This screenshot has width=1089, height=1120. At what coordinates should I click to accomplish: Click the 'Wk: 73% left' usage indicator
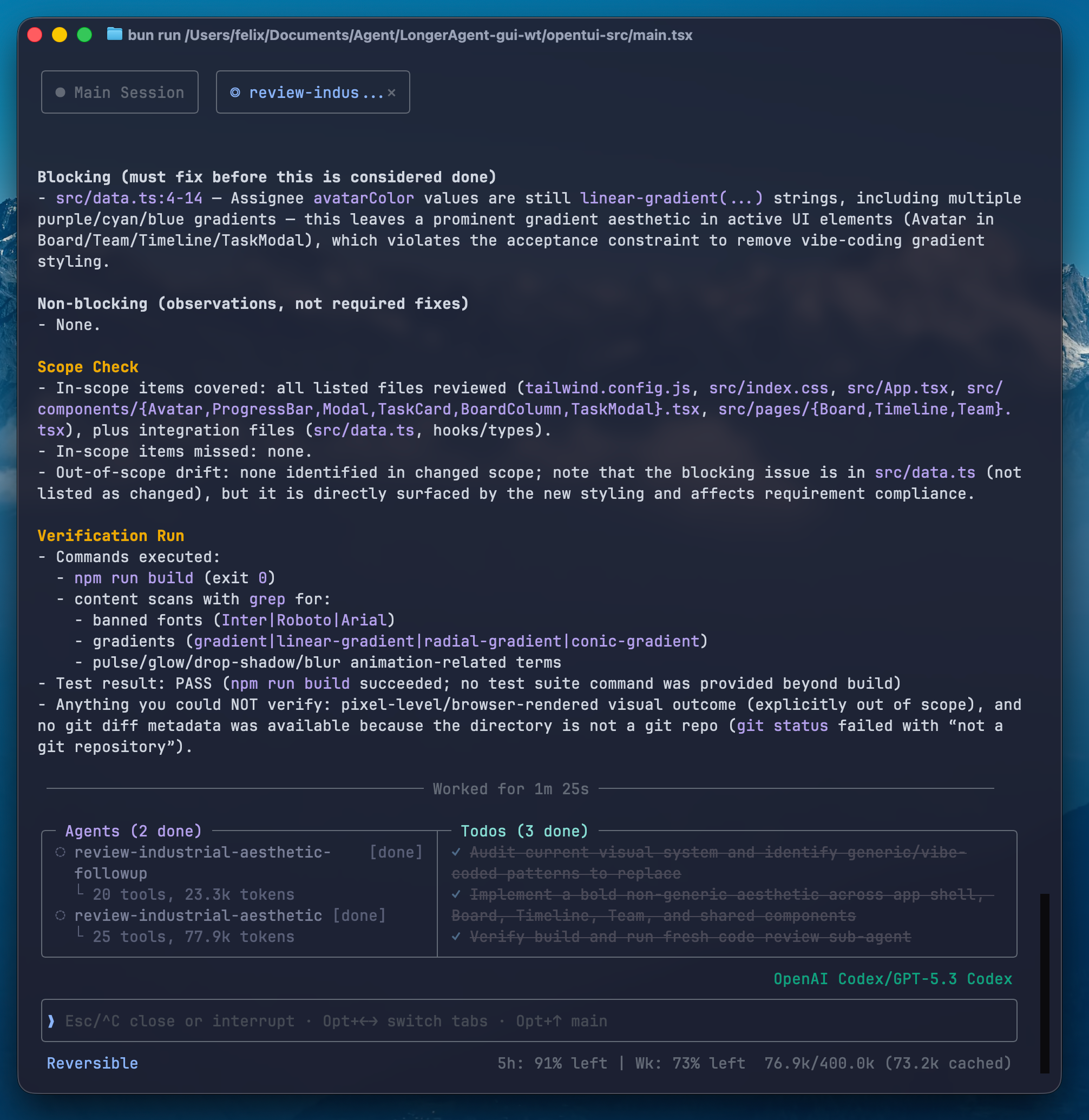[x=690, y=1063]
